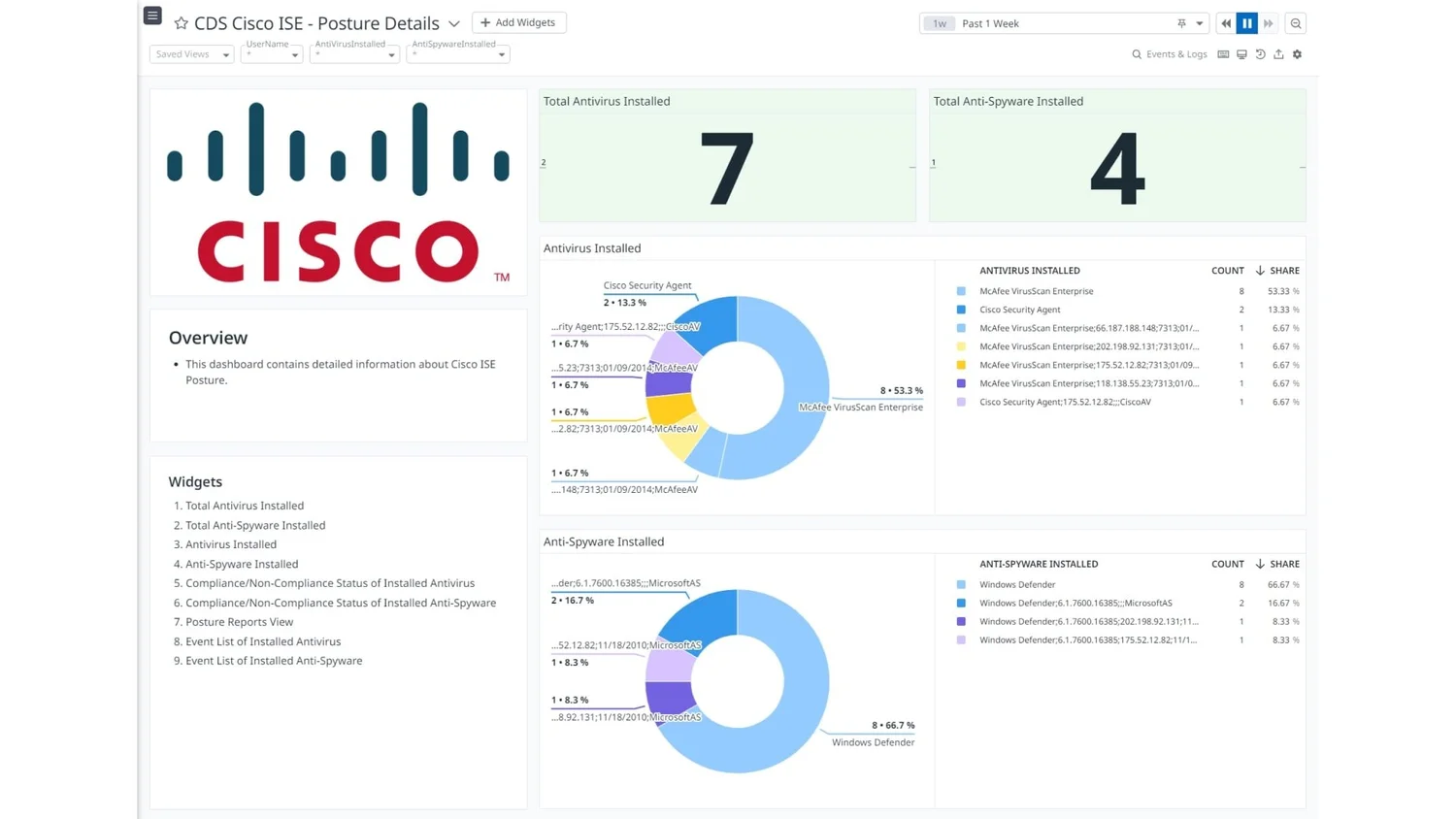Select the Events & Logs menu item
Viewport: 1456px width, 819px height.
[x=1175, y=54]
